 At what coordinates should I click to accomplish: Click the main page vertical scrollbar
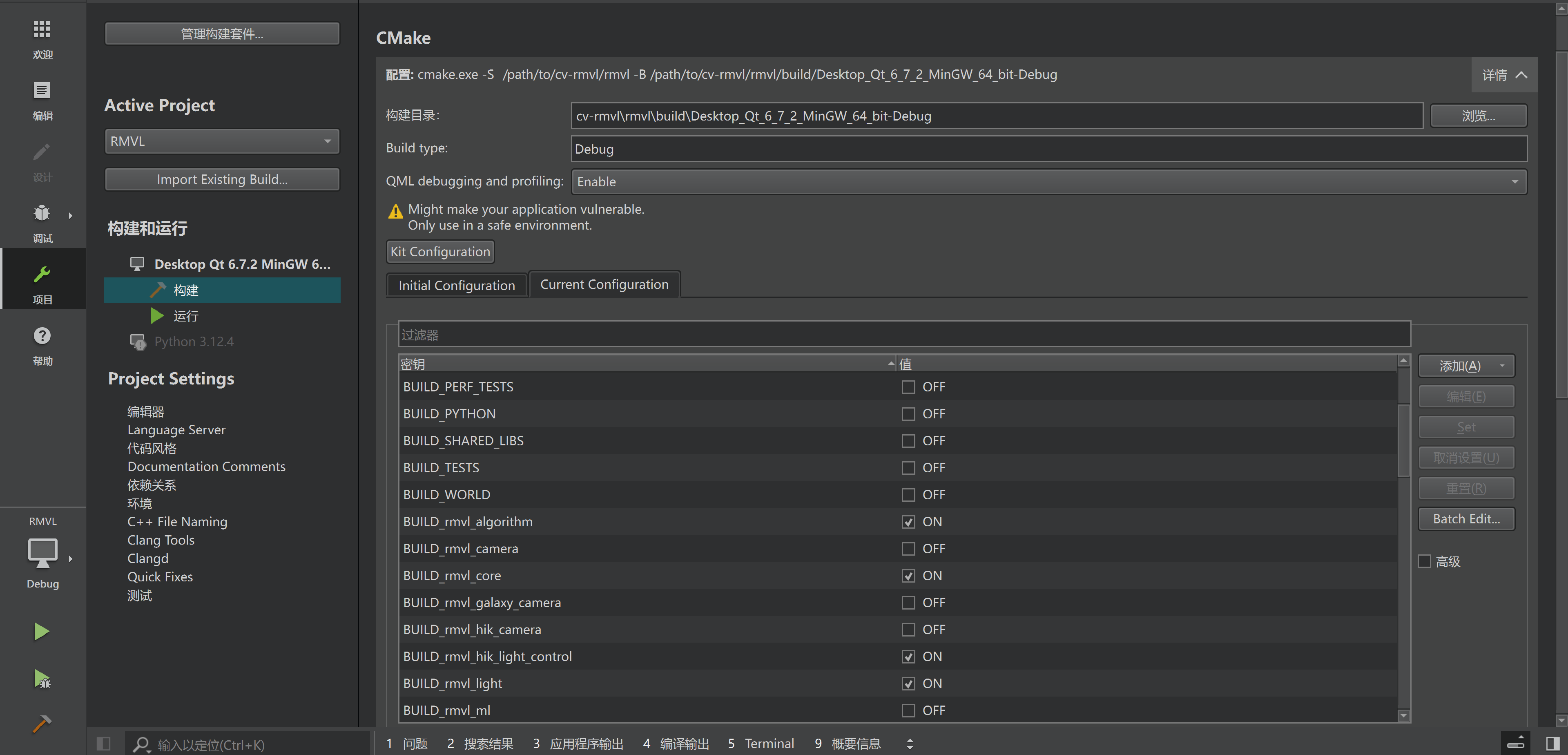coord(1561,225)
